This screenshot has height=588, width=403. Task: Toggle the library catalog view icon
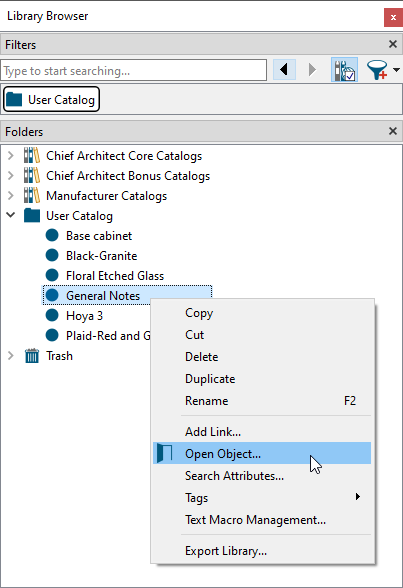coord(344,70)
